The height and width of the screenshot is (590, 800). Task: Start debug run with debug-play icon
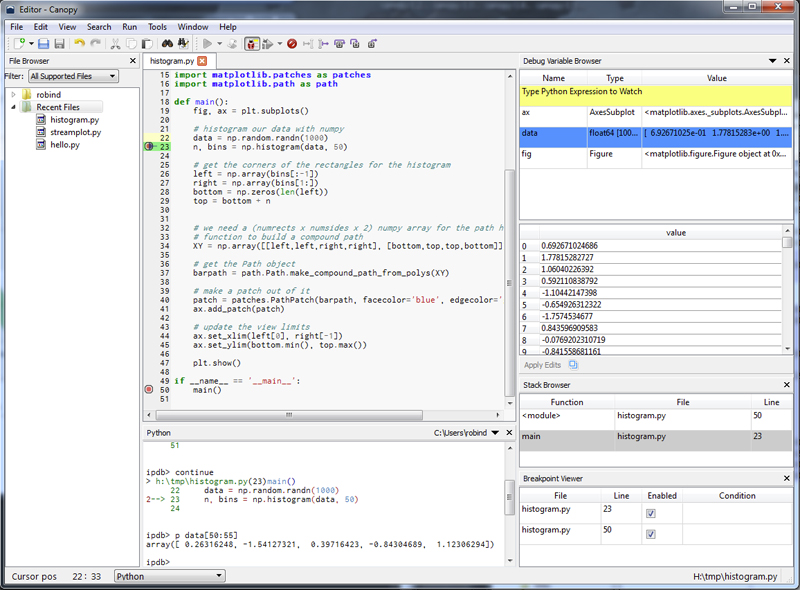tap(267, 44)
